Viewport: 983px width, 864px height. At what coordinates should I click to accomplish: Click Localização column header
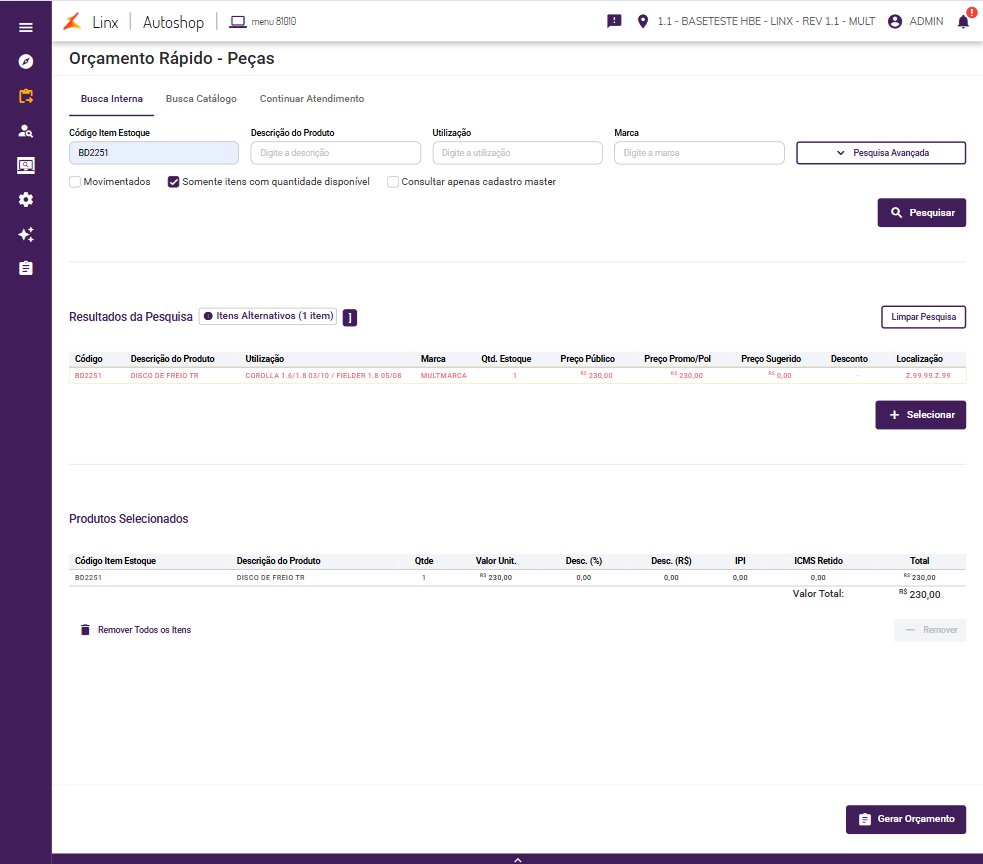coord(919,359)
